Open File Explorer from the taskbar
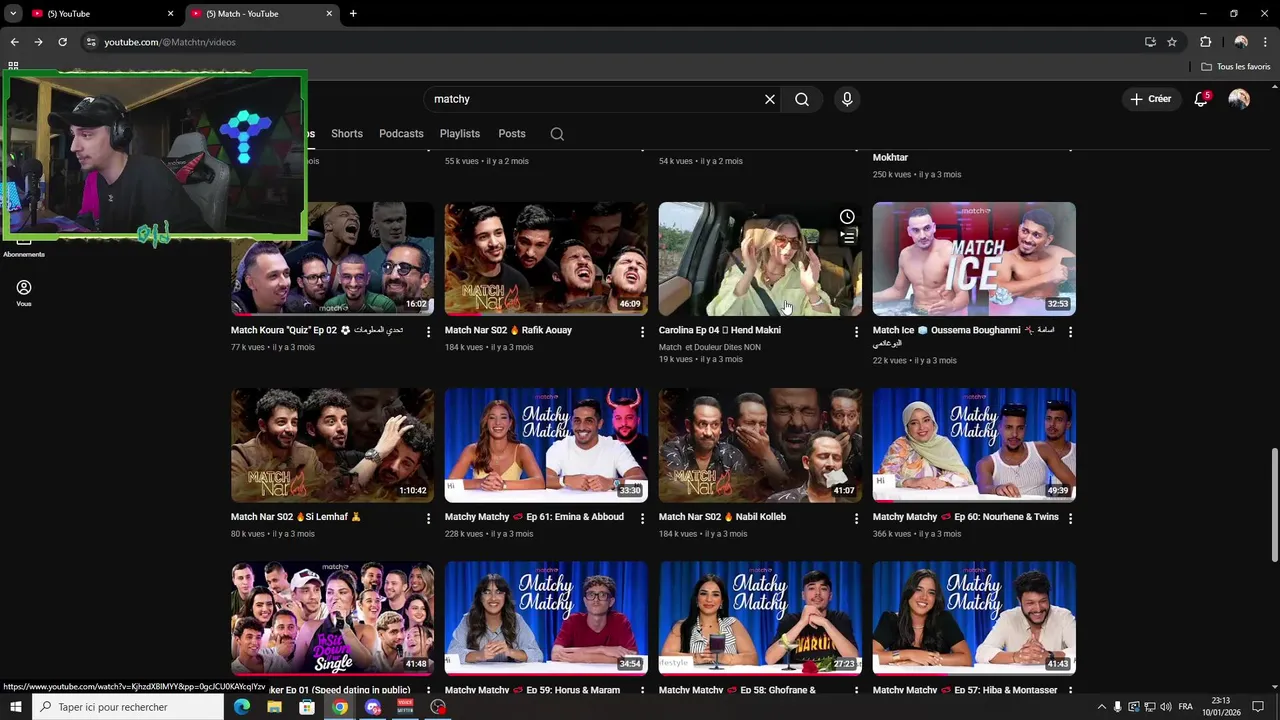 point(274,707)
